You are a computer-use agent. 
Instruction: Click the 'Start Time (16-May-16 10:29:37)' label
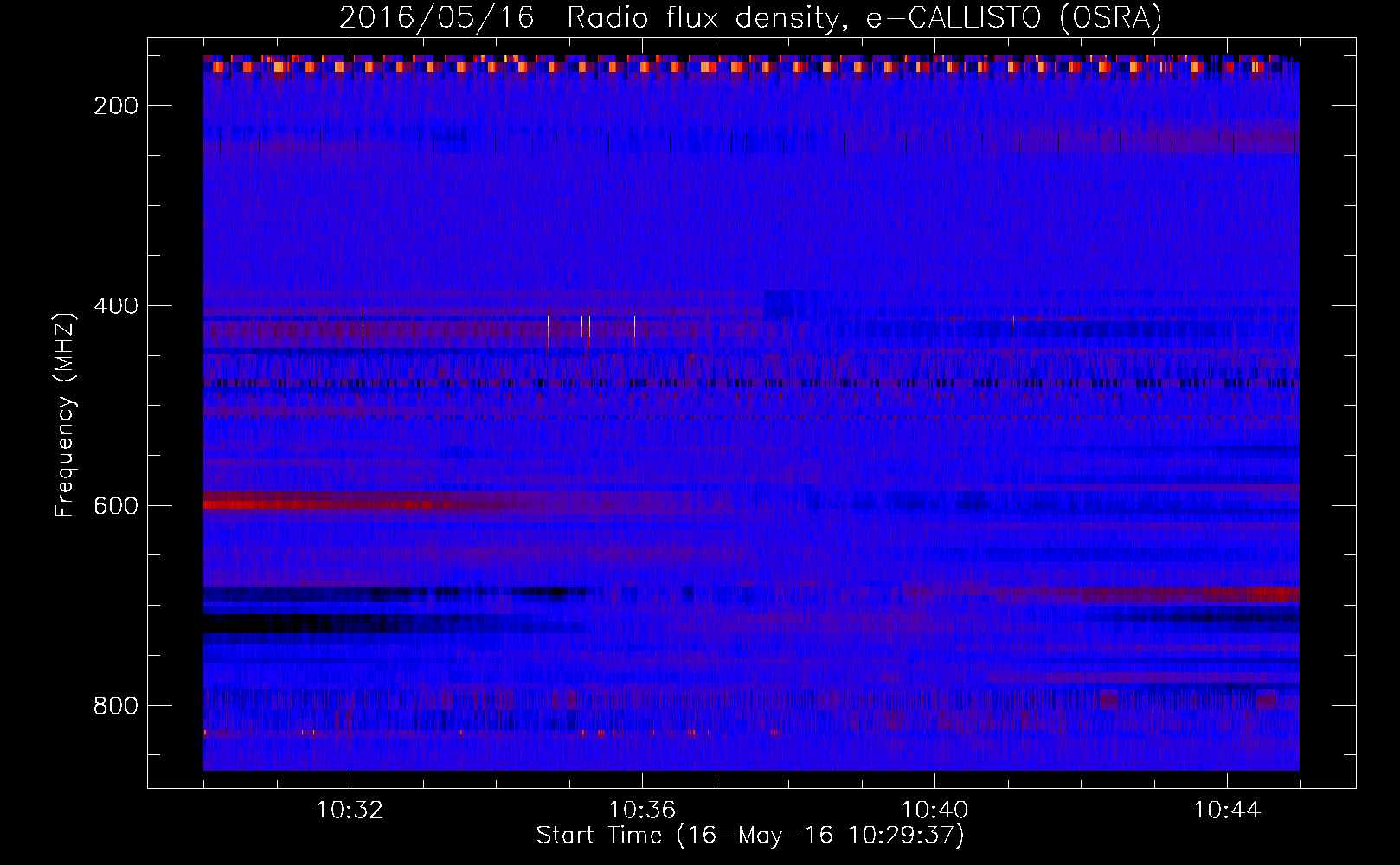[x=750, y=836]
